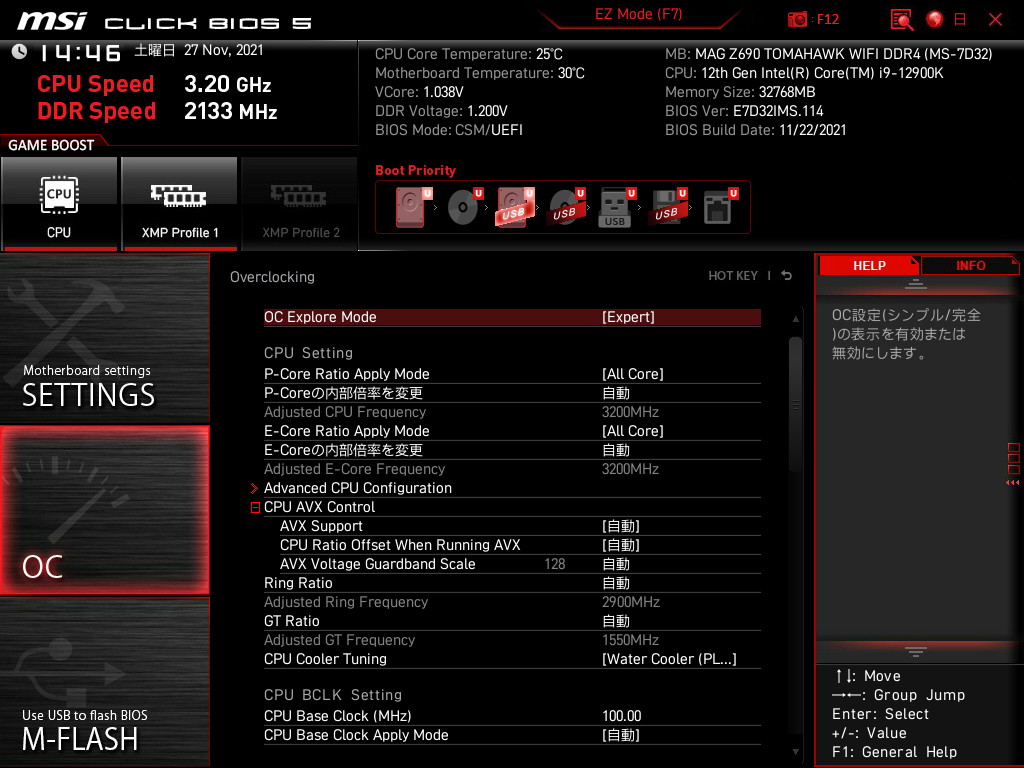Screen dimensions: 1024x768
Task: Open language selection globe icon
Action: tap(935, 20)
